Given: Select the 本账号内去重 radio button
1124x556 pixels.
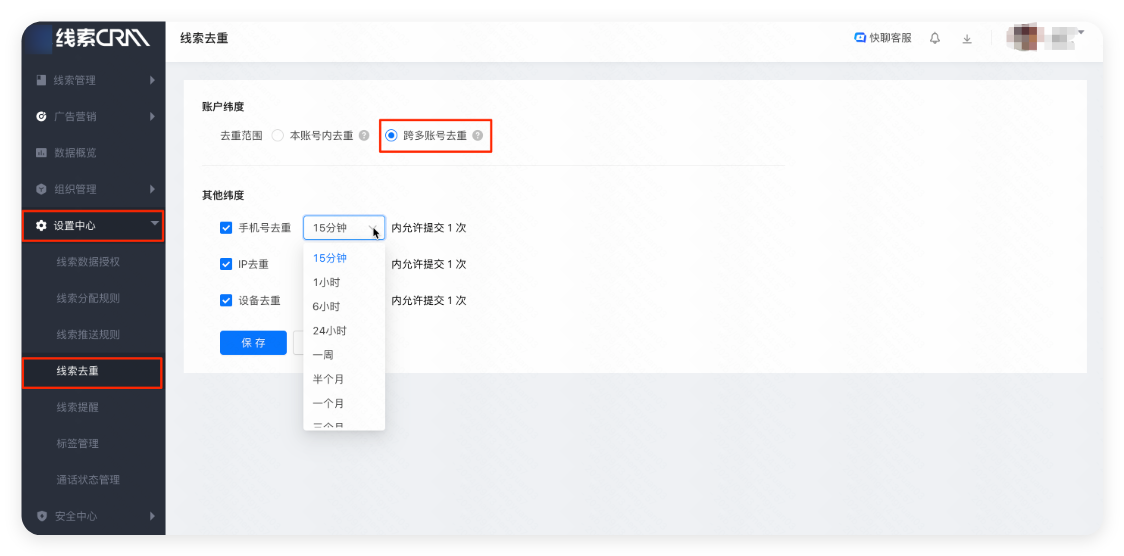Looking at the screenshot, I should click(x=278, y=135).
